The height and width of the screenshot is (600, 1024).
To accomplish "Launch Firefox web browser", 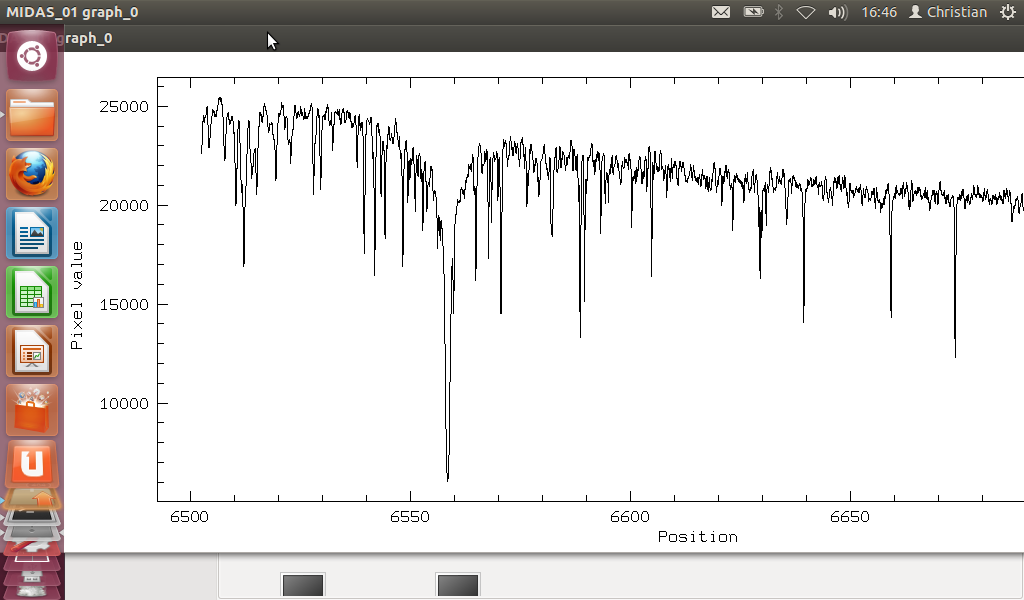I will [32, 174].
